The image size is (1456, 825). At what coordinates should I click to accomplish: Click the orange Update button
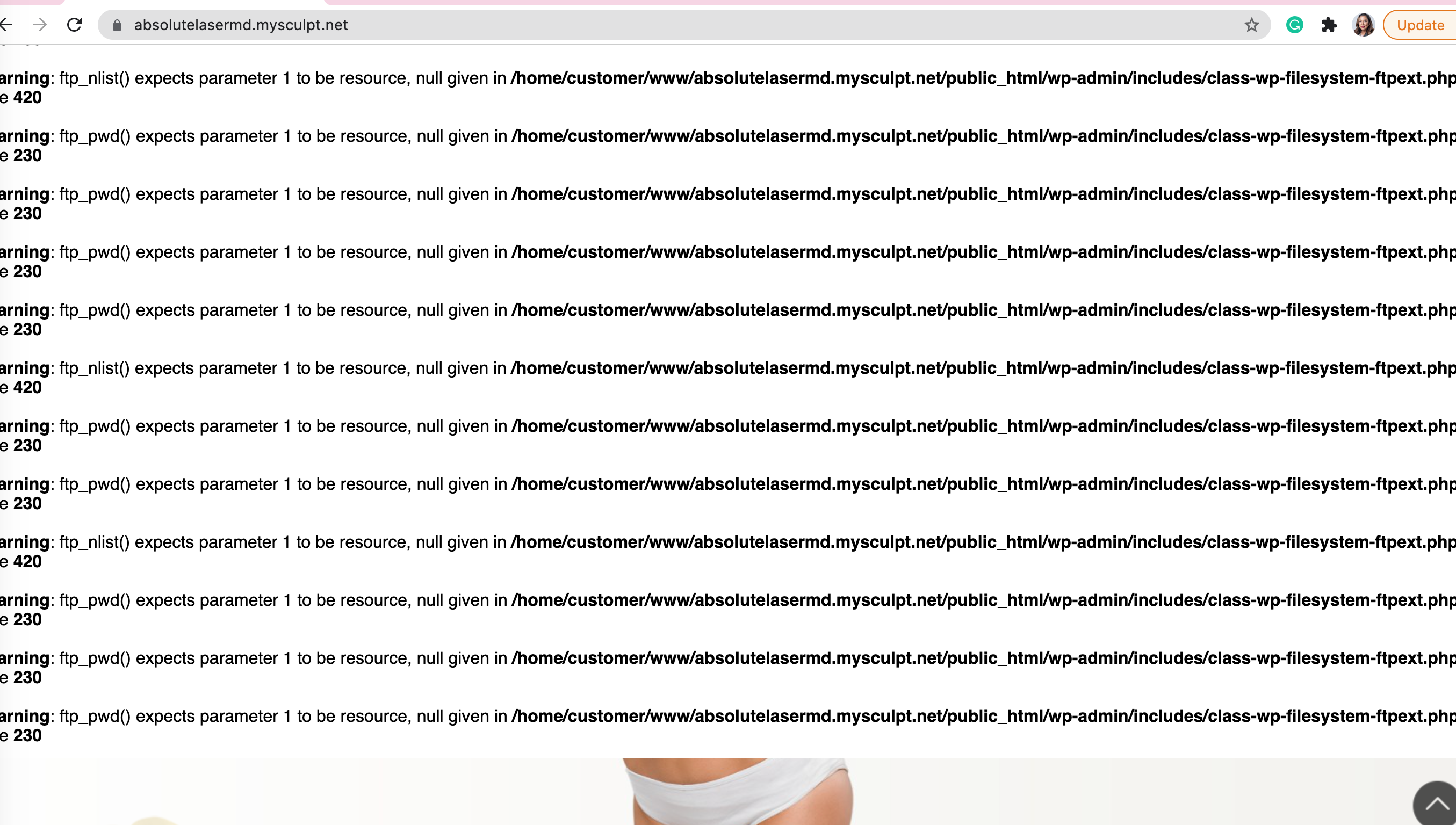coord(1419,25)
